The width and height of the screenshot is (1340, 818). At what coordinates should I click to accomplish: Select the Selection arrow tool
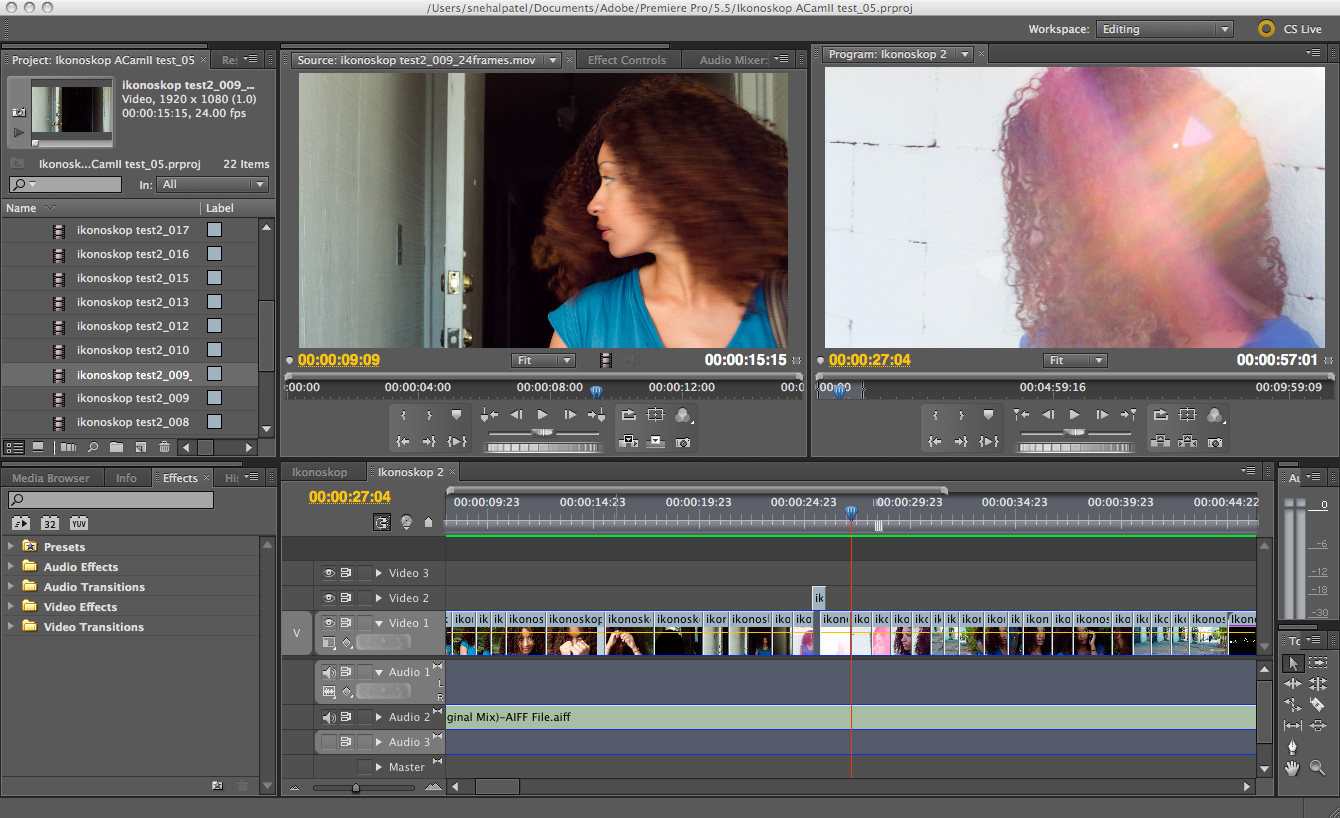click(1293, 662)
